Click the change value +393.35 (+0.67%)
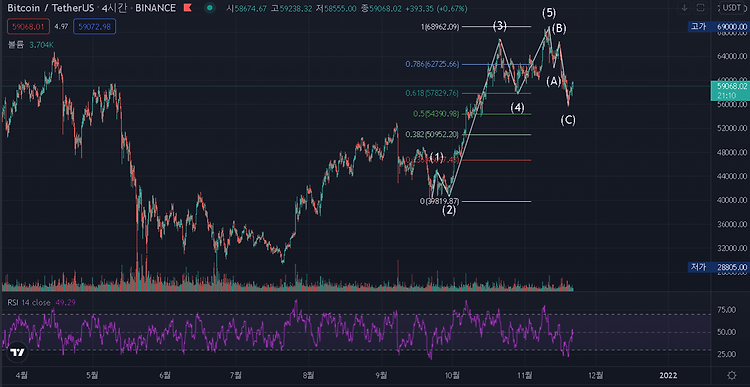 437,9
